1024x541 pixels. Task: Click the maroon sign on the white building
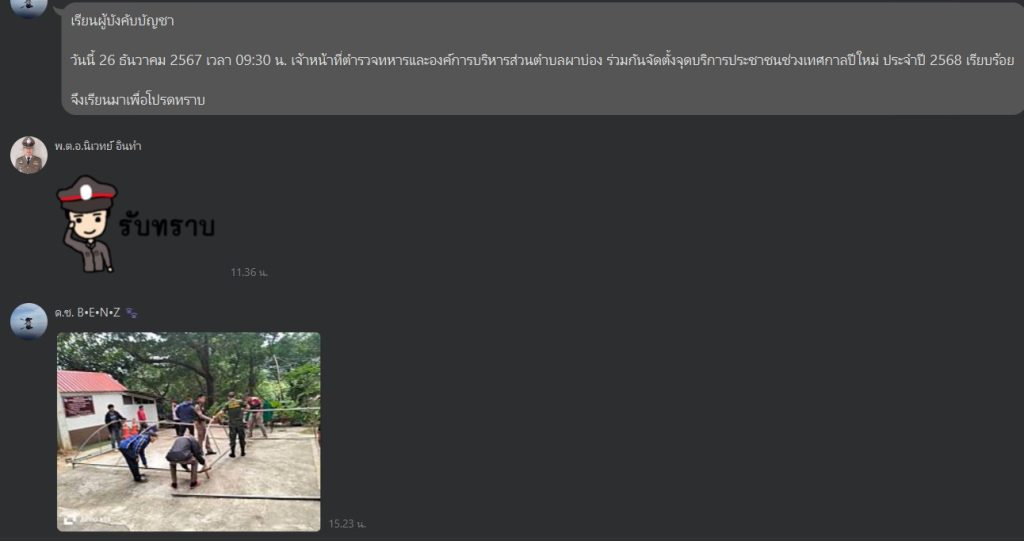[x=78, y=405]
